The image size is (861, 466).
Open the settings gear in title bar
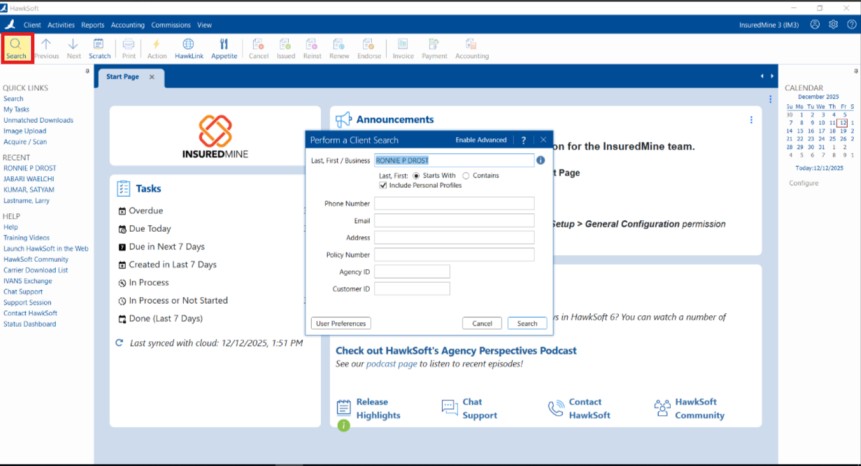tap(833, 23)
